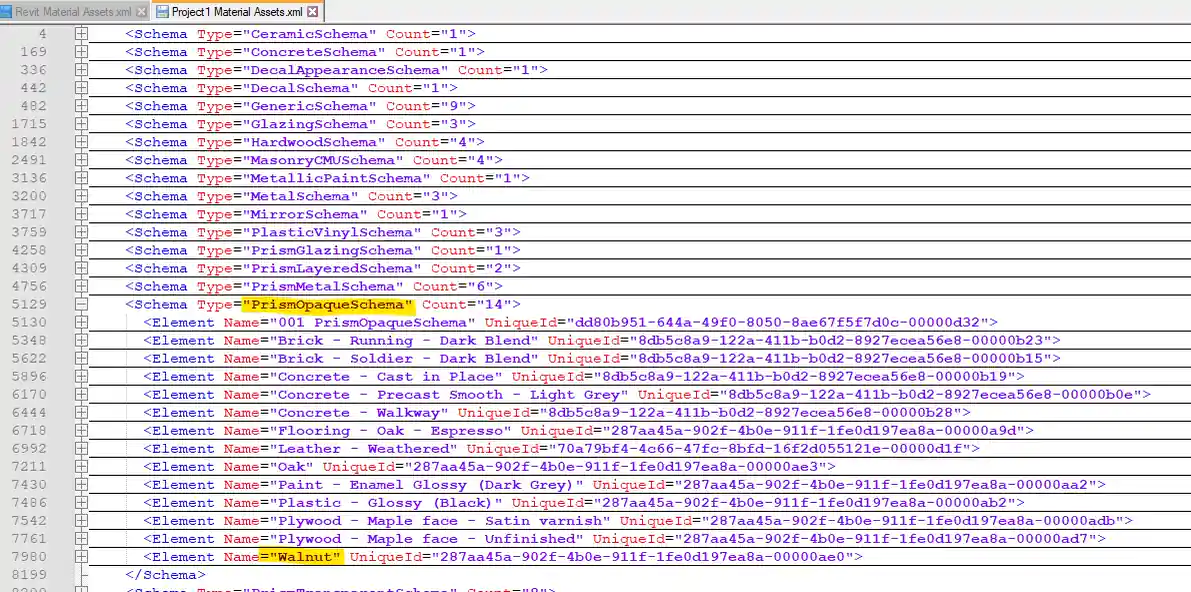
Task: Expand the MirrorSchema node
Action: [x=81, y=213]
